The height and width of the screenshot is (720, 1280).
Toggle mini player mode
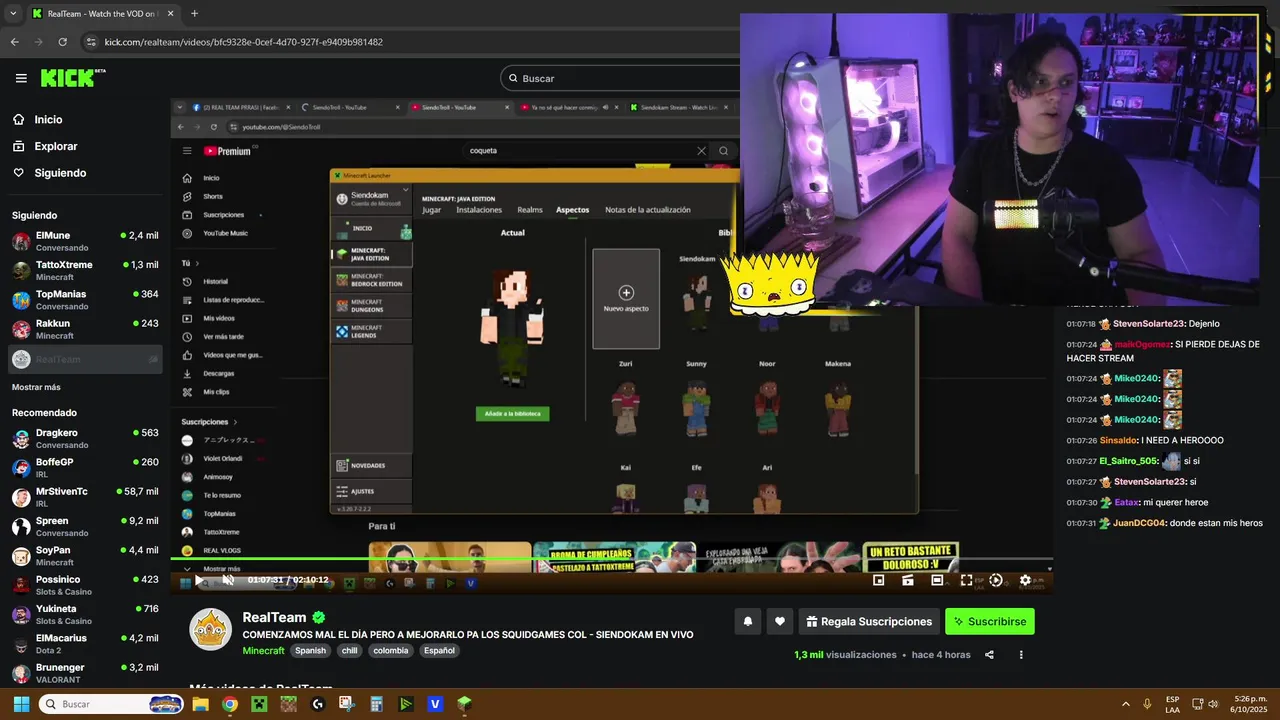[878, 580]
